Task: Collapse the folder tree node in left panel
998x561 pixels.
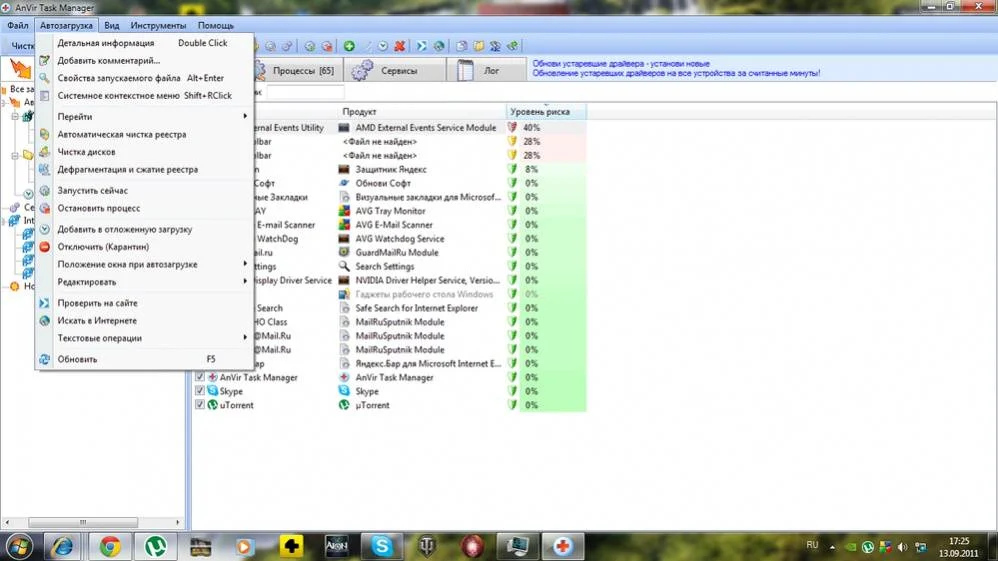Action: tap(15, 155)
